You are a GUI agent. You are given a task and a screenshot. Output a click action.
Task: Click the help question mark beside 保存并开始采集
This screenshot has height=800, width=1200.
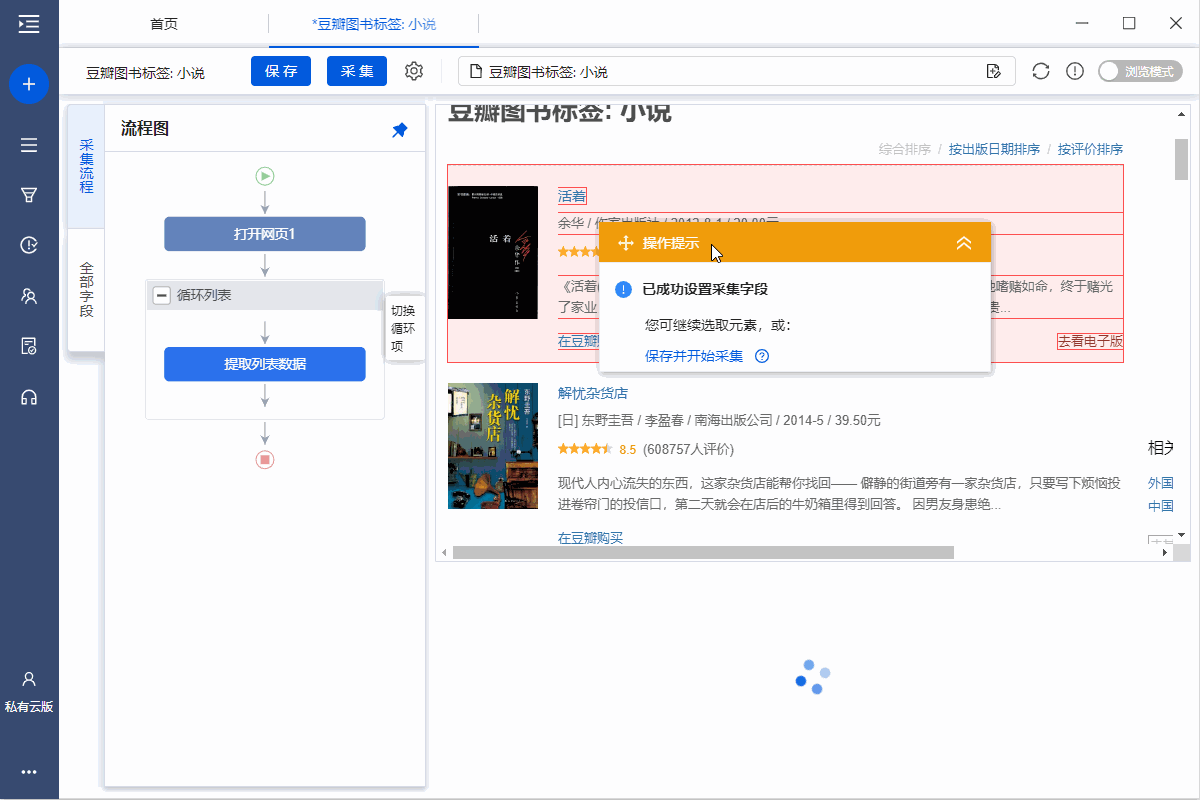(x=762, y=355)
